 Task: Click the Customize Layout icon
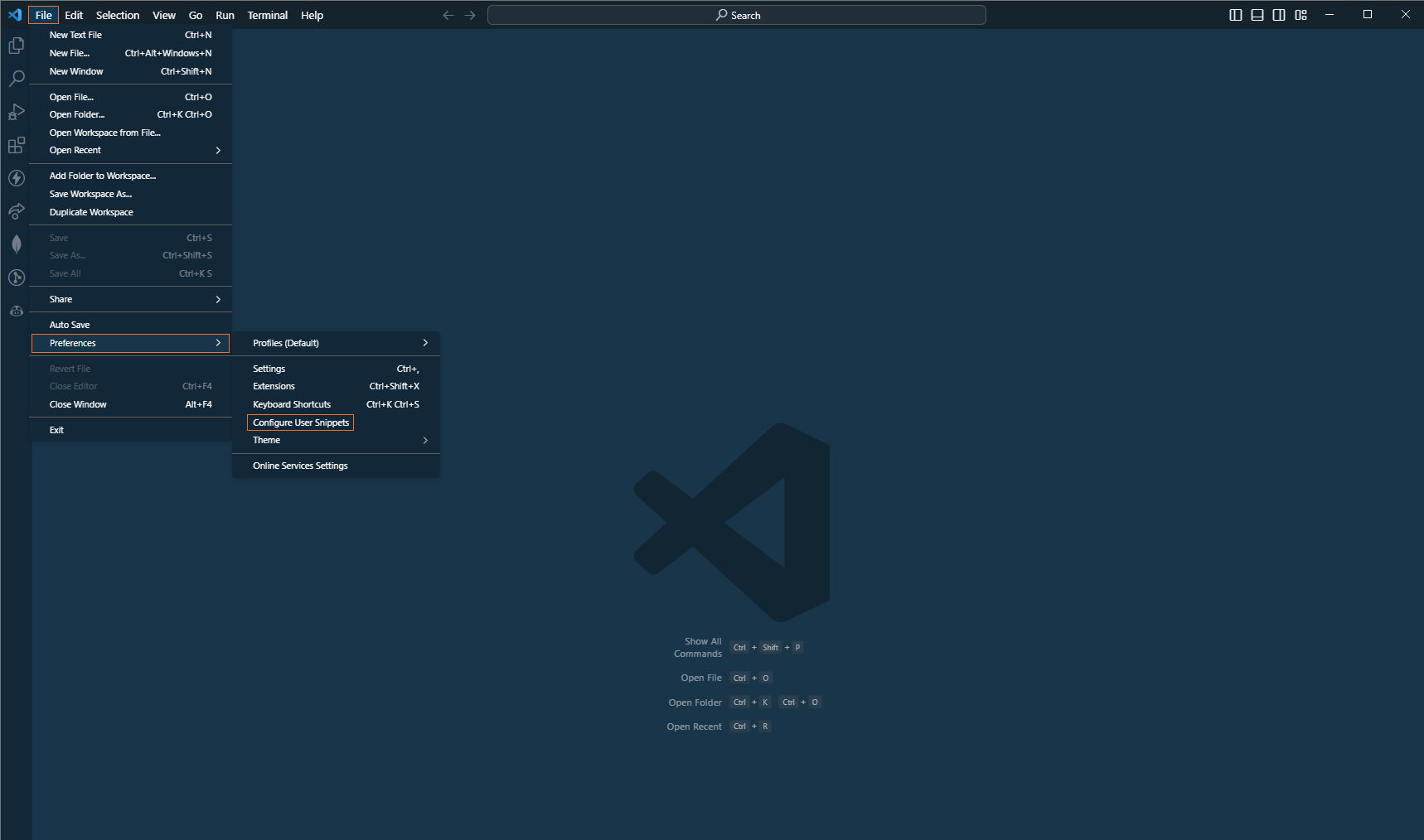[x=1300, y=15]
